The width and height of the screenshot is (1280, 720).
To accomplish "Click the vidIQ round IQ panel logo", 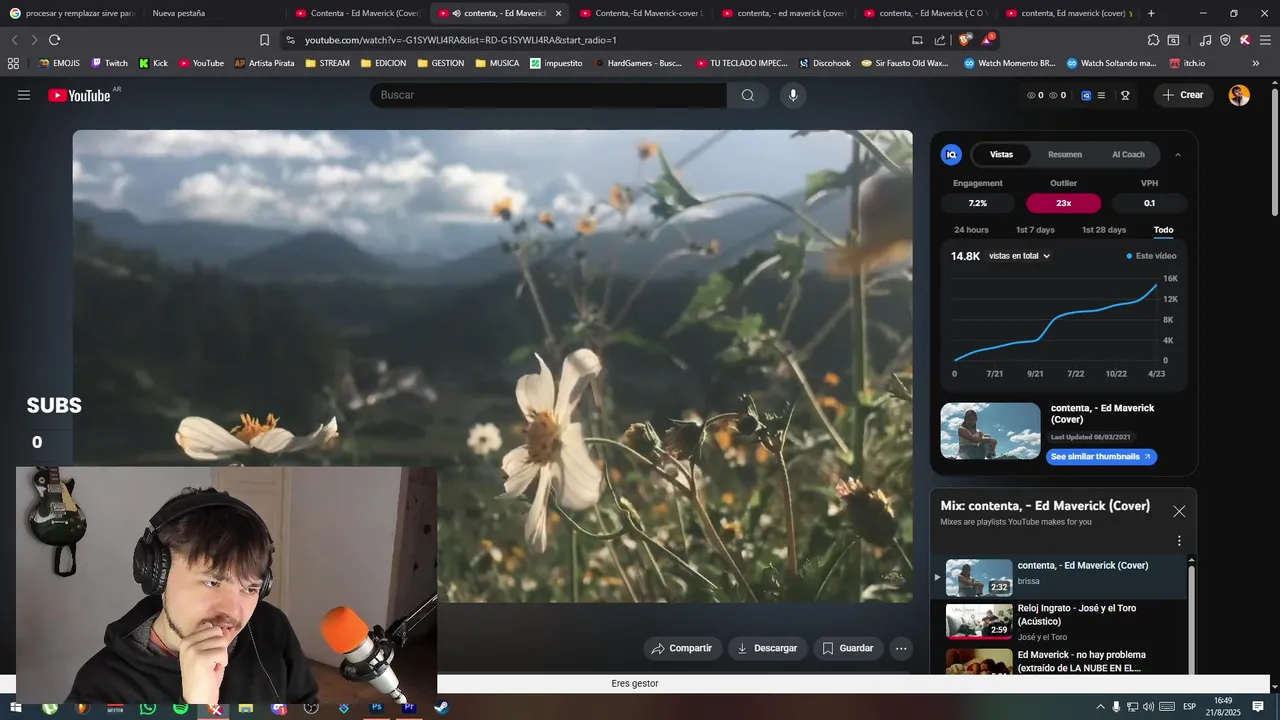I will point(952,154).
